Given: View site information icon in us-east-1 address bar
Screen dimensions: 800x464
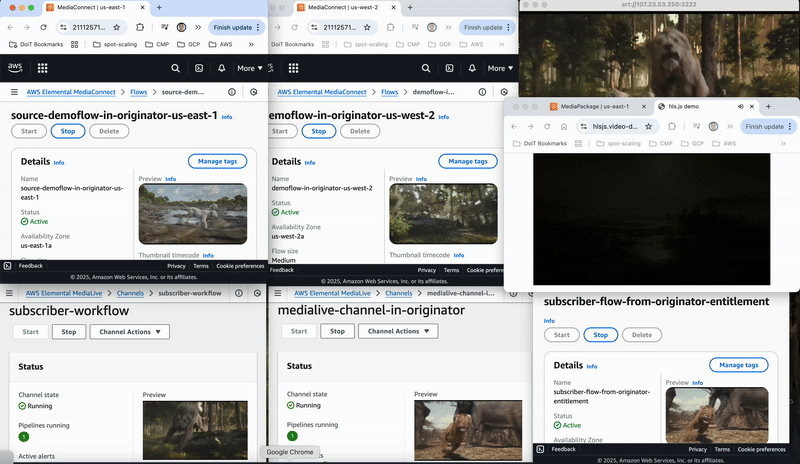Looking at the screenshot, I should click(x=63, y=27).
